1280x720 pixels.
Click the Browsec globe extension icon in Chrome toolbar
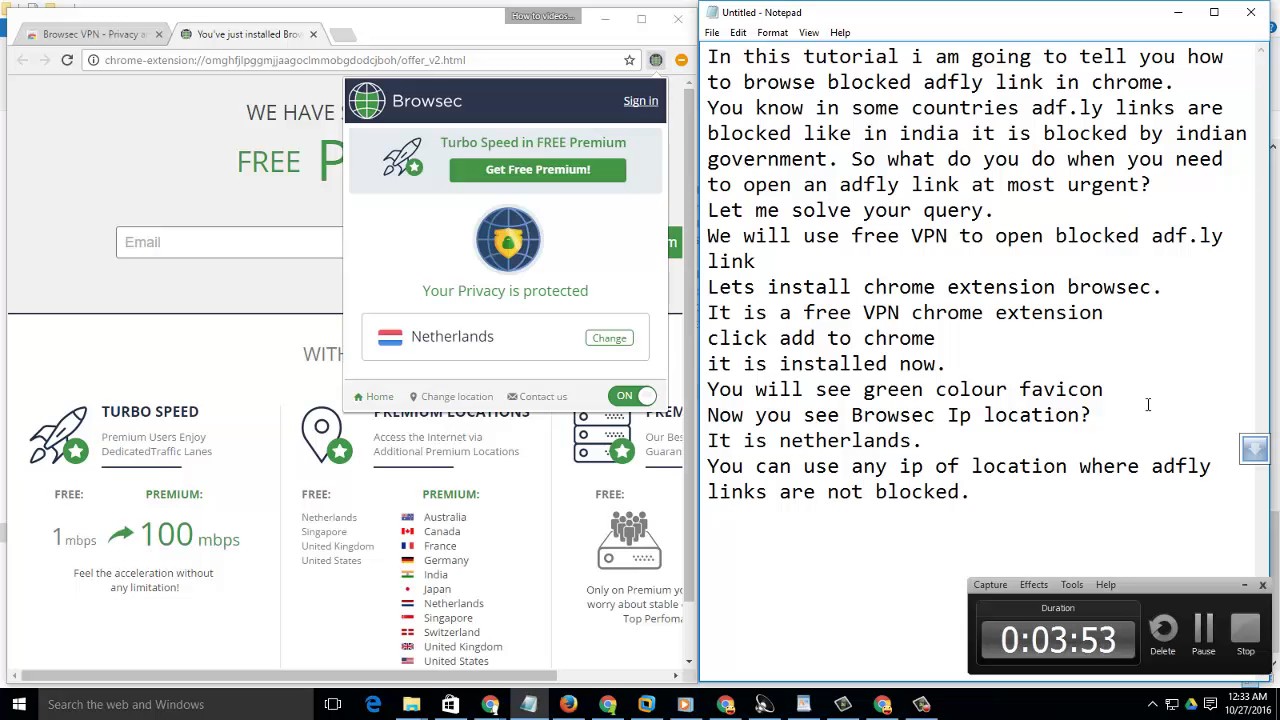tap(656, 60)
